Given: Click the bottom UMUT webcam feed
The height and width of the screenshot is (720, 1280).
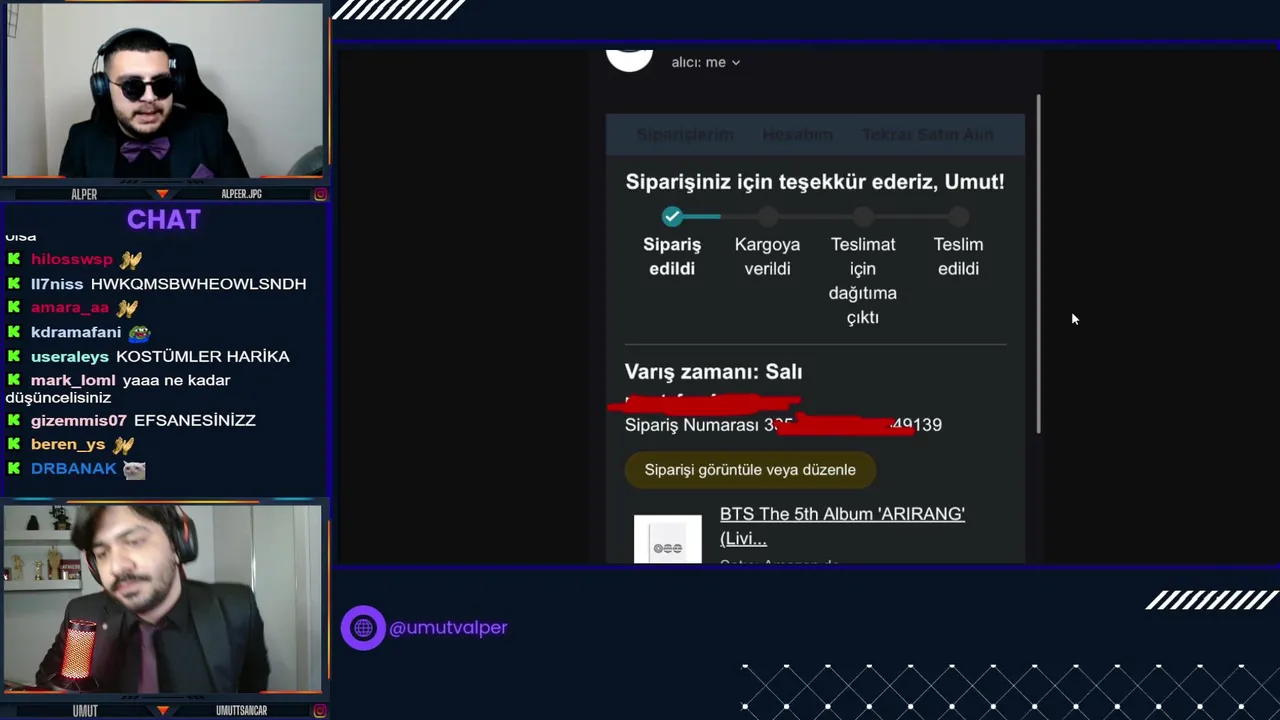Looking at the screenshot, I should coord(163,598).
